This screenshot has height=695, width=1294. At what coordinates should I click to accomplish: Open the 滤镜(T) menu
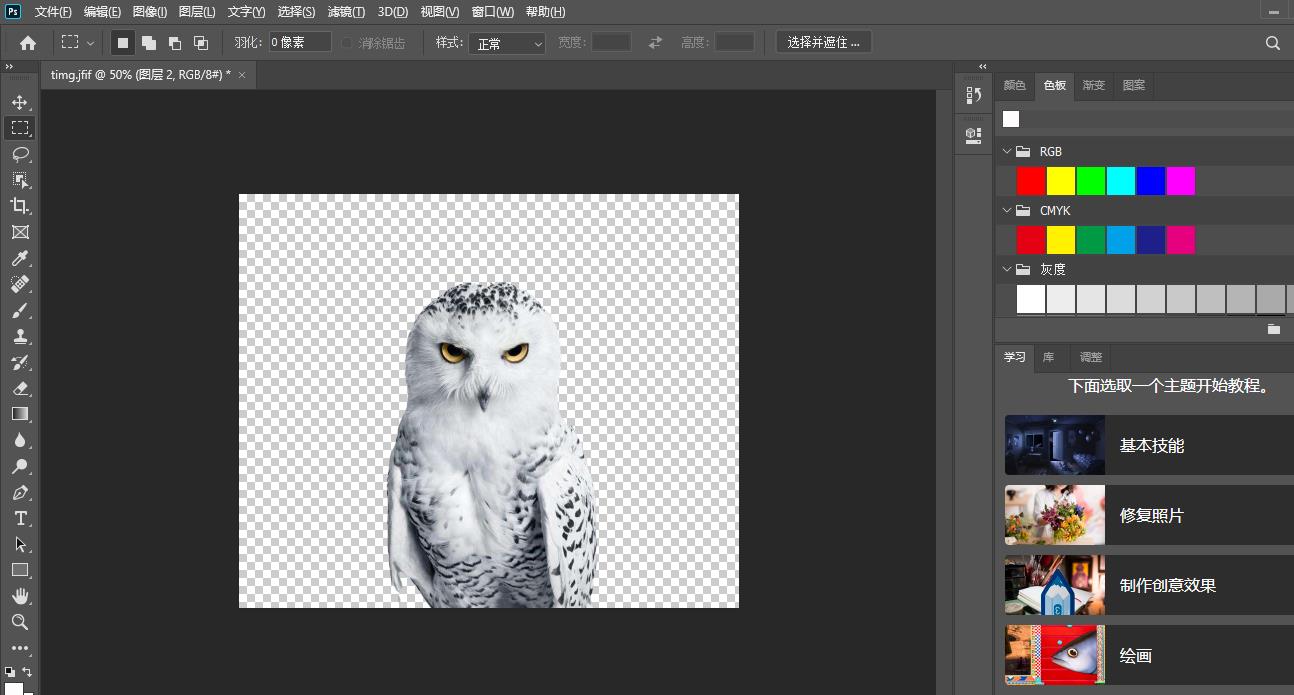[346, 12]
